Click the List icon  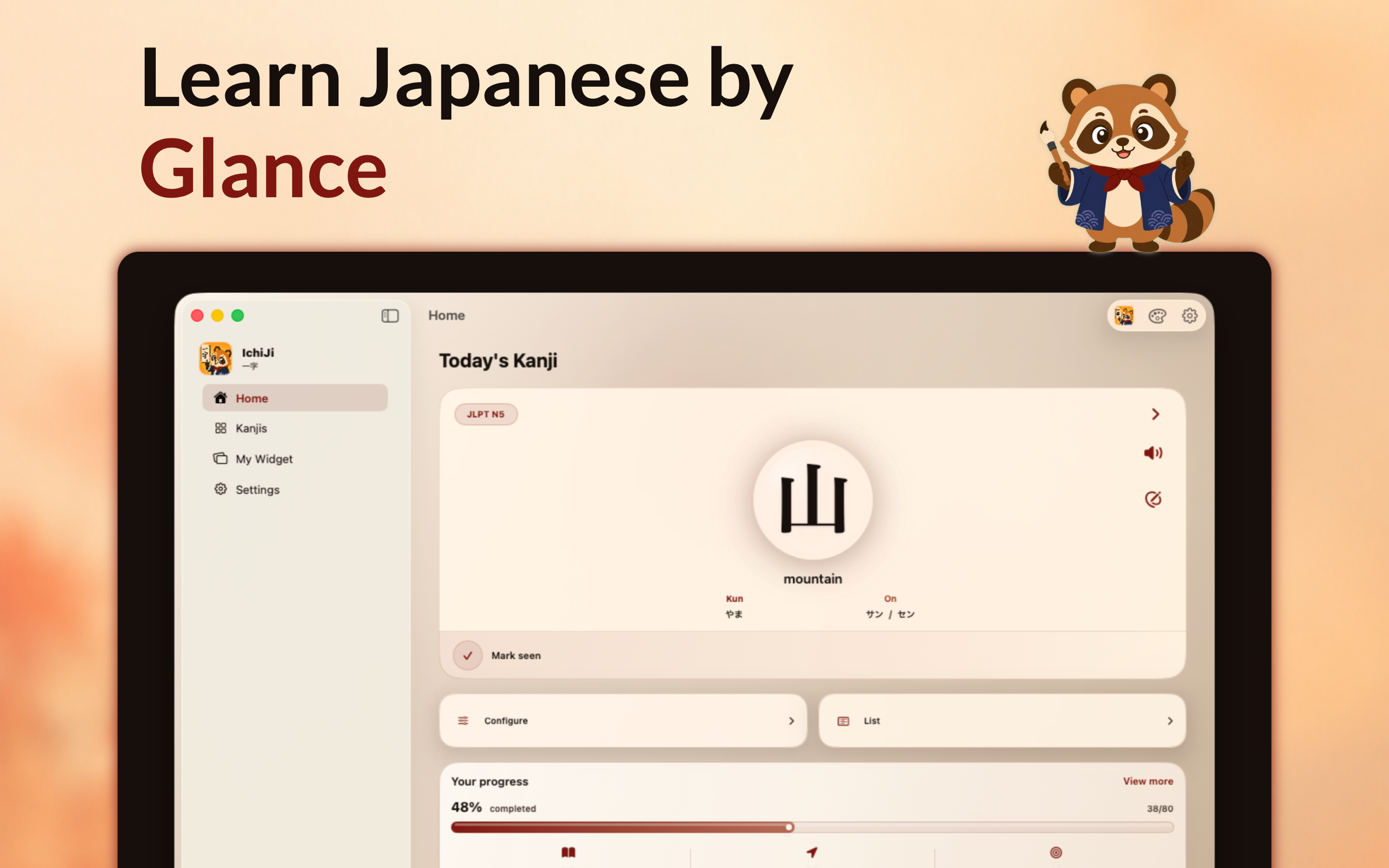[843, 721]
